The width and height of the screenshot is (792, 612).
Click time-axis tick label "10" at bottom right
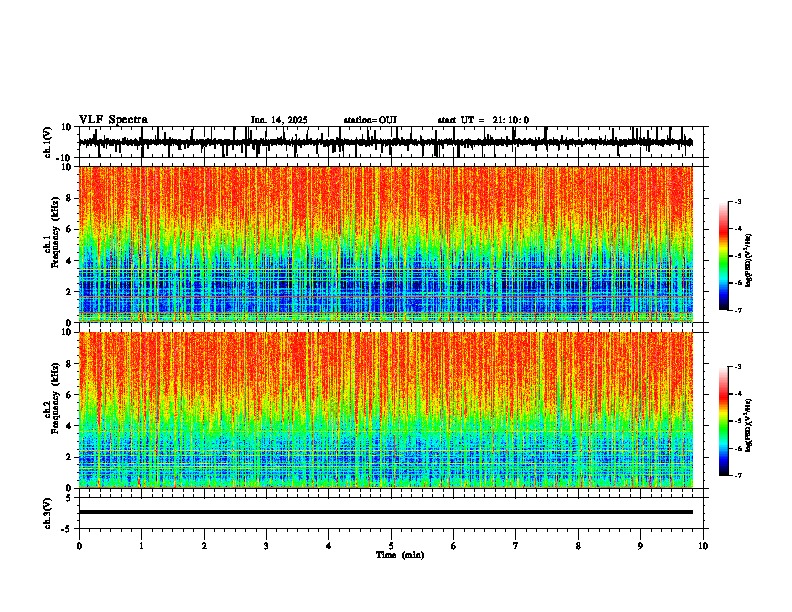703,546
